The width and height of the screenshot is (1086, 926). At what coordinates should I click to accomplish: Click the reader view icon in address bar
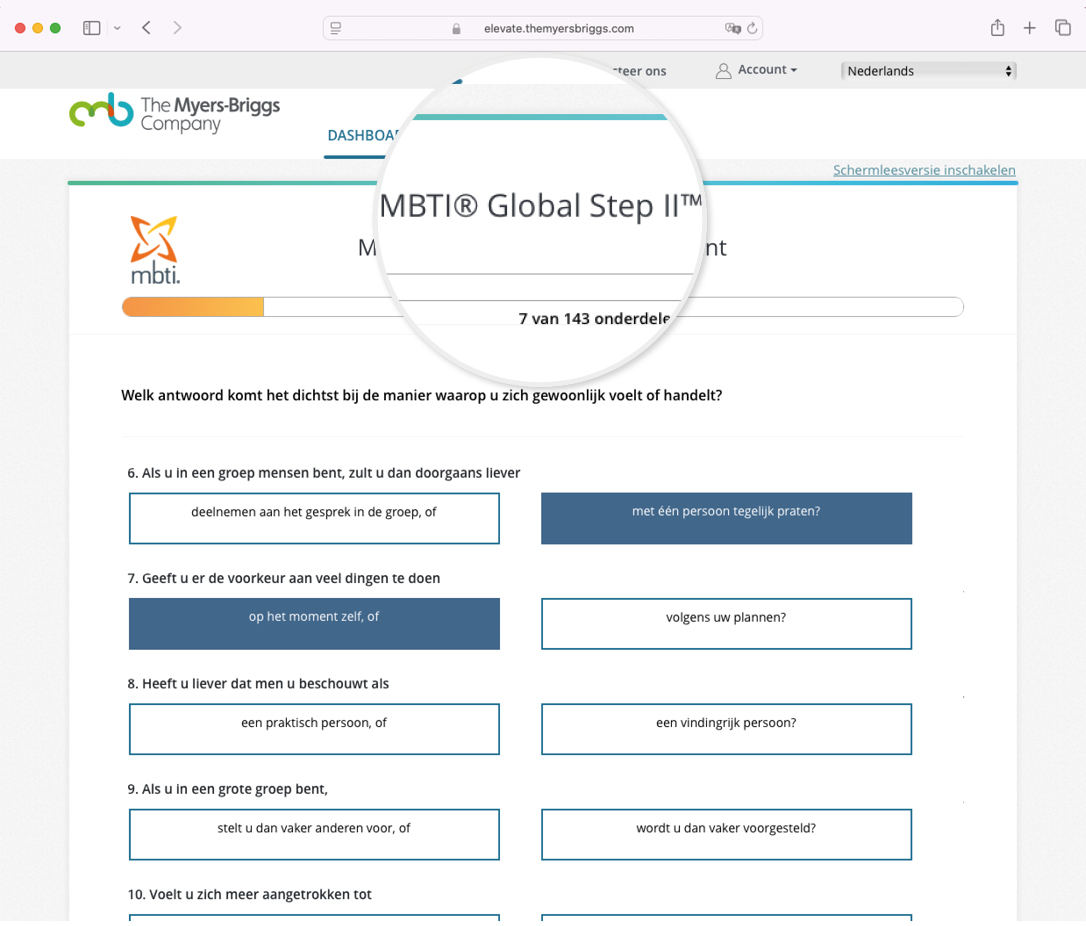tap(336, 28)
